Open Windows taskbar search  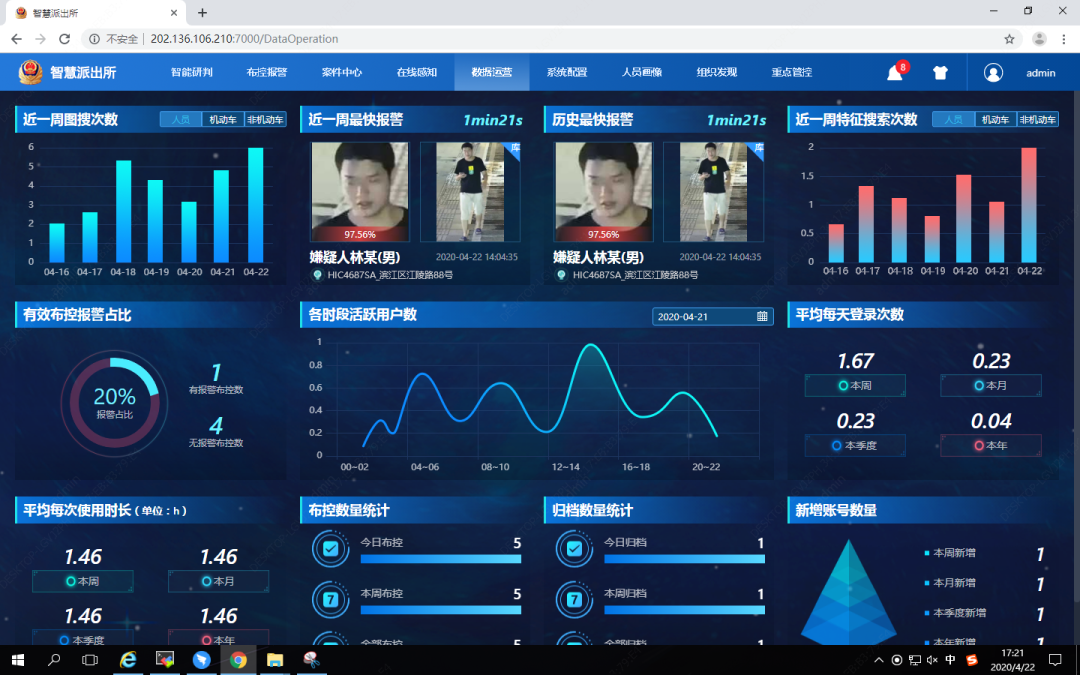[x=54, y=660]
